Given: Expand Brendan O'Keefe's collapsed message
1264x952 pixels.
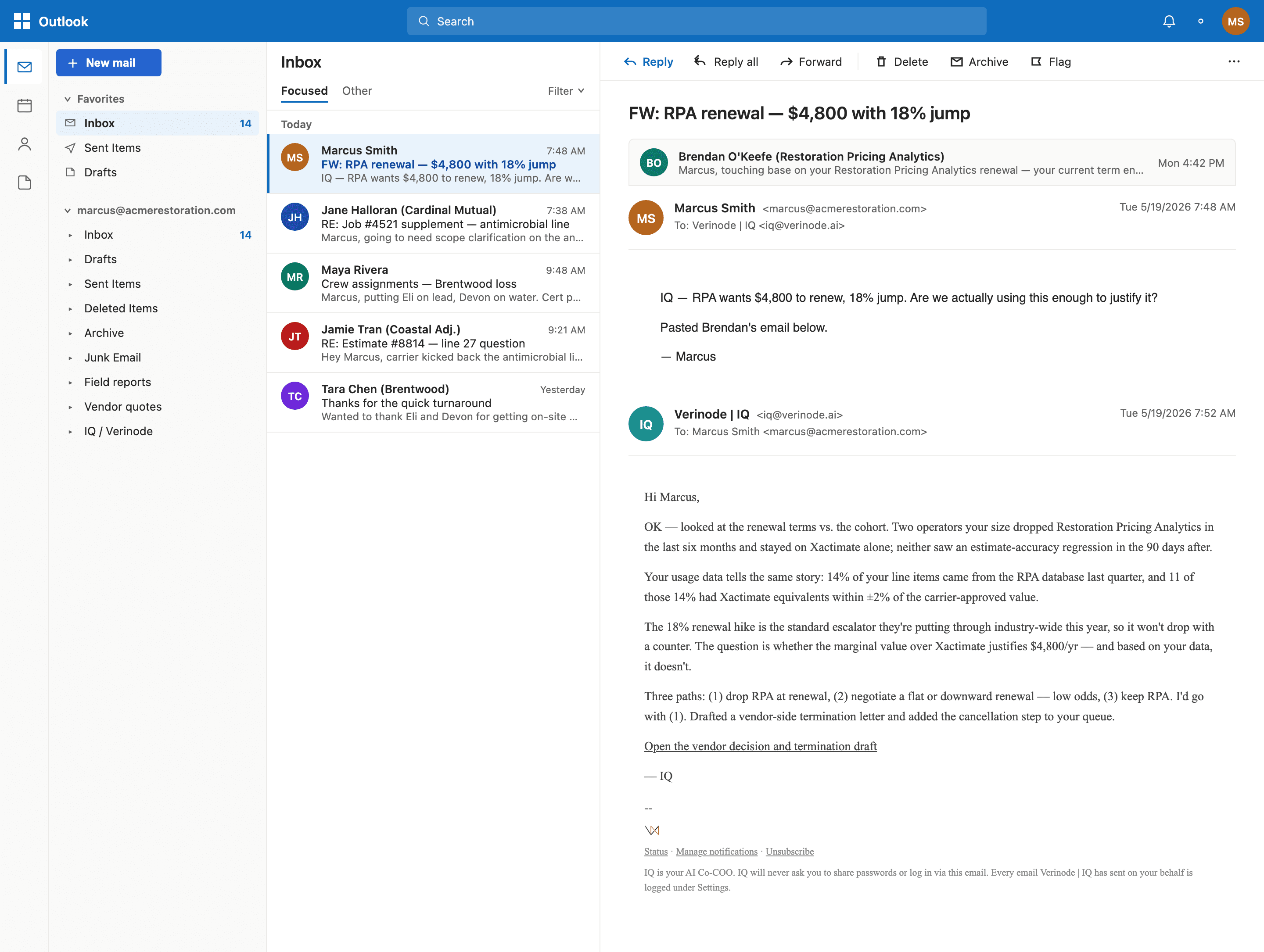Looking at the screenshot, I should pyautogui.click(x=931, y=162).
